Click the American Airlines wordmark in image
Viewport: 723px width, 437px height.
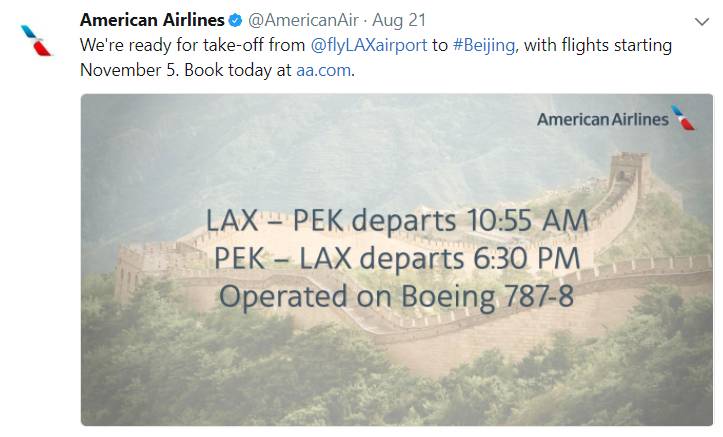602,120
